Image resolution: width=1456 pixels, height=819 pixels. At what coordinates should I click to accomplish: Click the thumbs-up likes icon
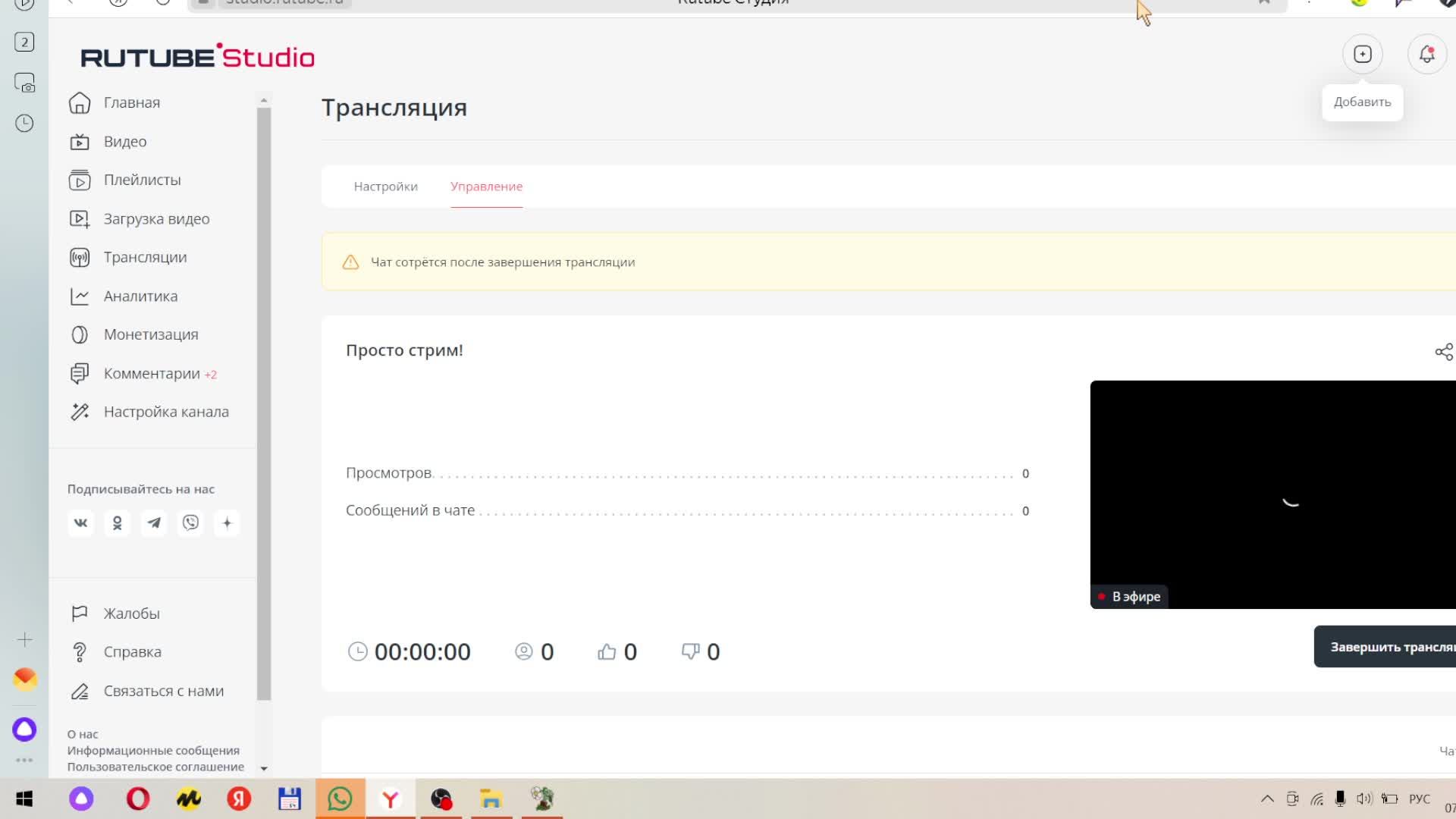(607, 651)
